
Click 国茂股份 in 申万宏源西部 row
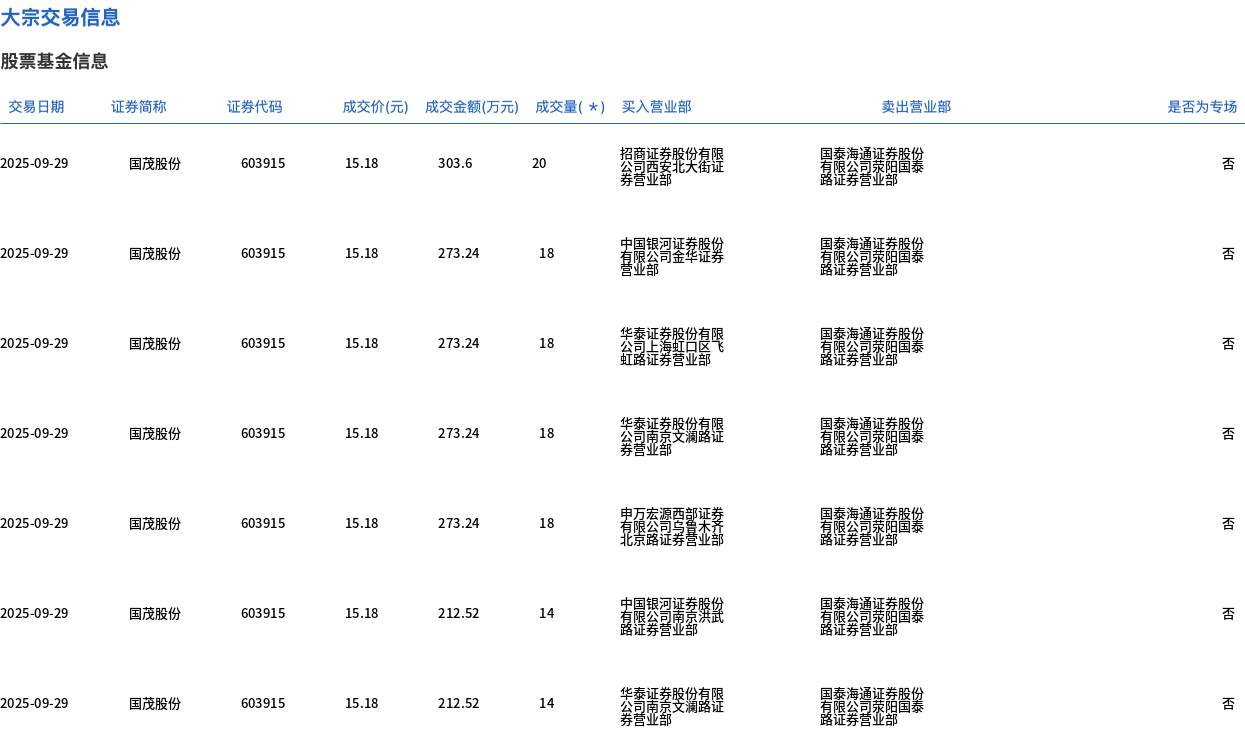pos(155,523)
